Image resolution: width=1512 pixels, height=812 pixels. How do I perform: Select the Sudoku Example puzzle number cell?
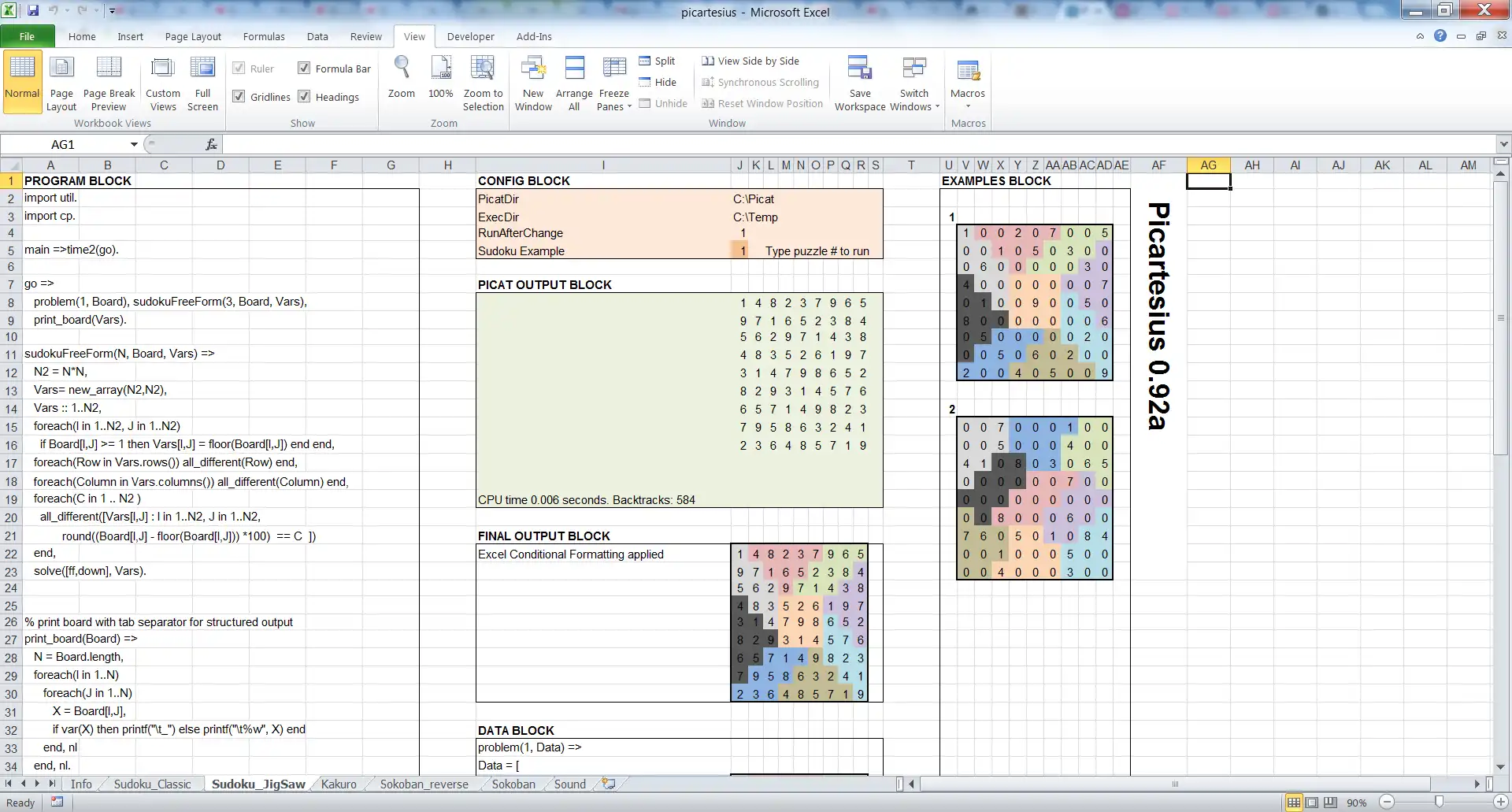pos(740,250)
